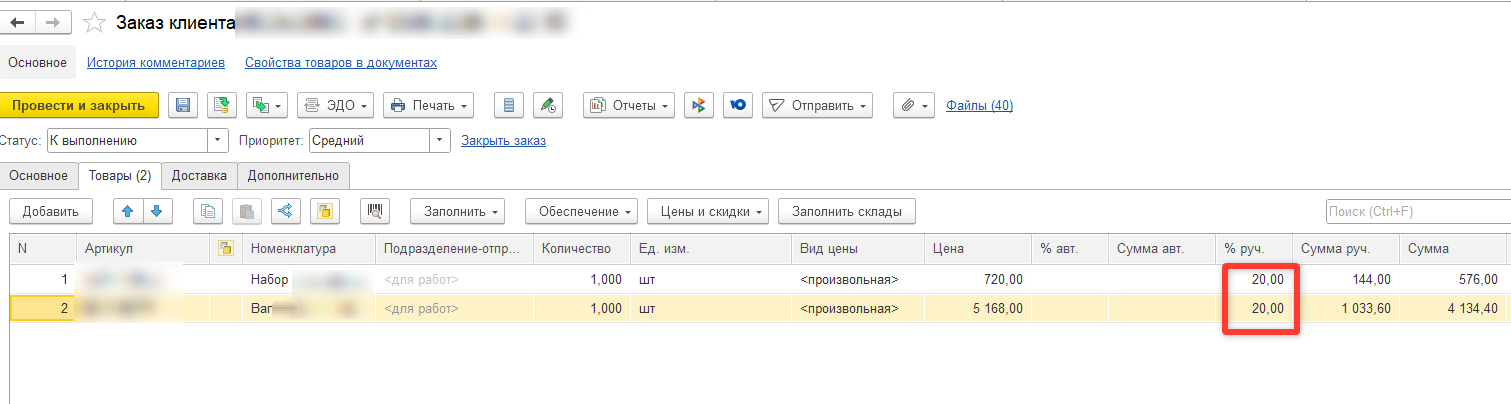Expand the Приоритет dropdown arrow
The image size is (1511, 404).
(x=440, y=141)
